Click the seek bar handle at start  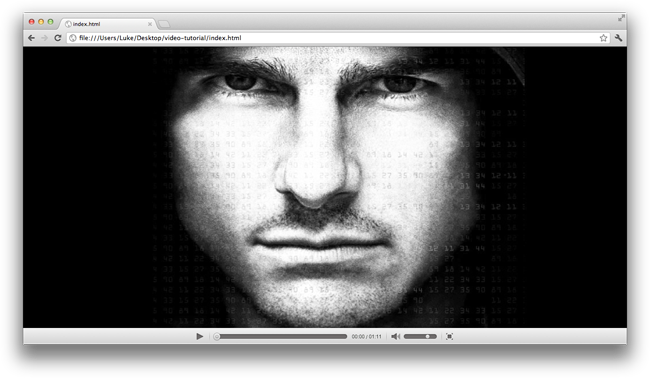point(216,337)
